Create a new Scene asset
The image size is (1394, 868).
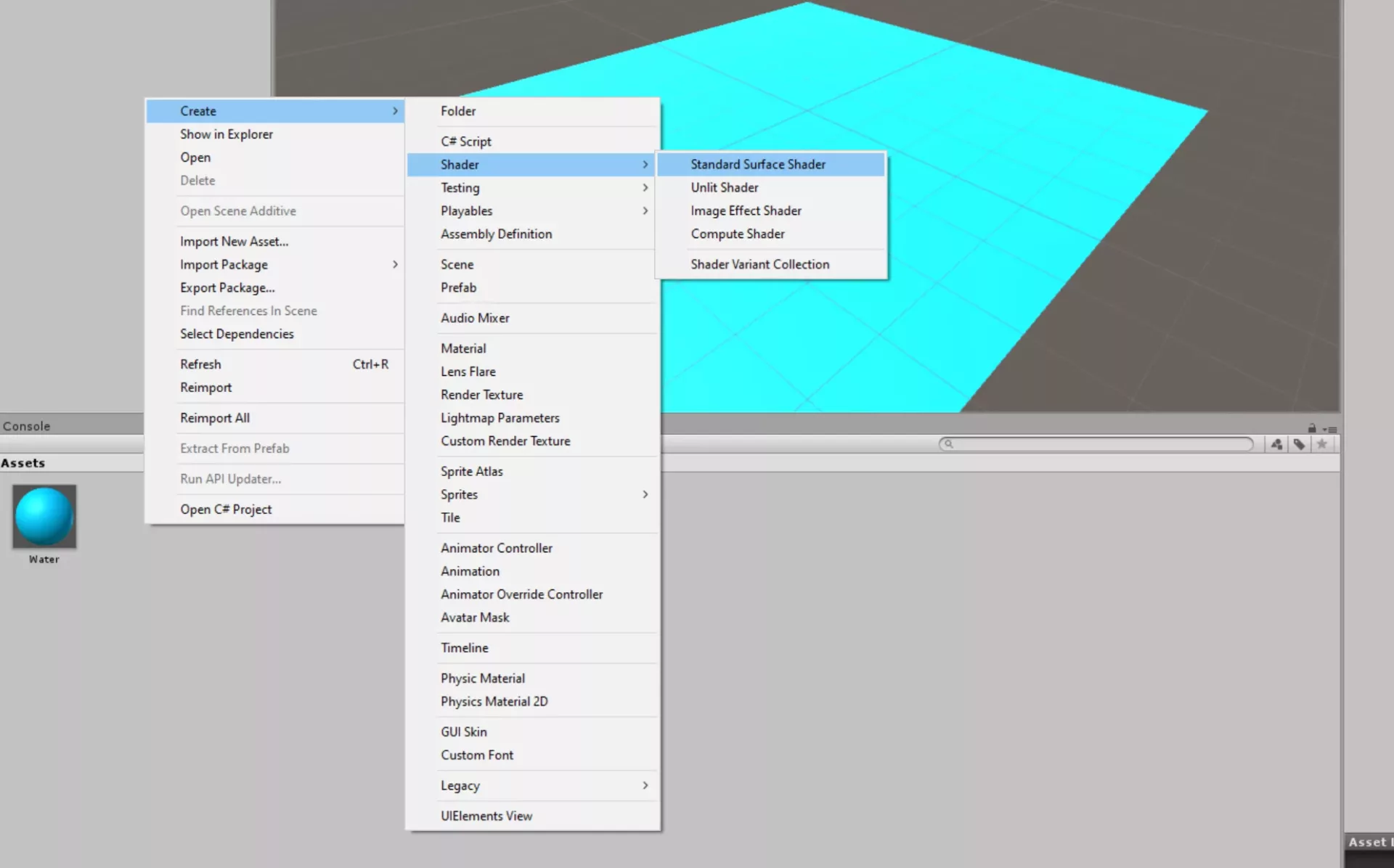coord(533,264)
